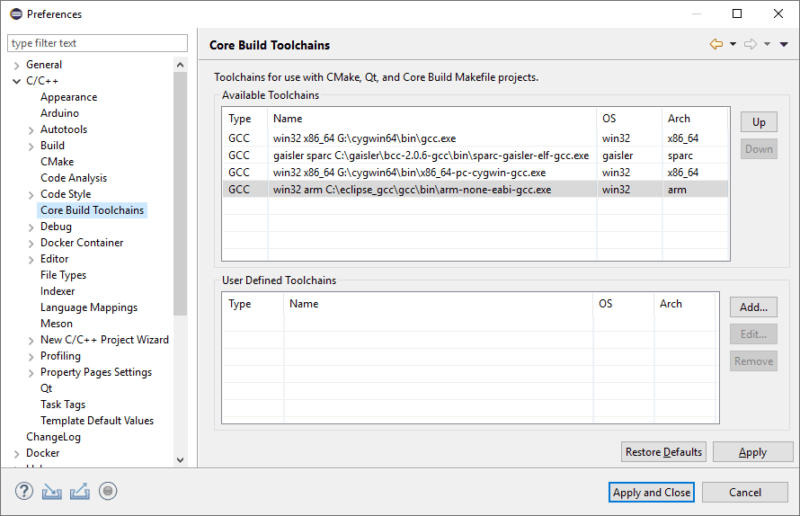Open the preferences view menu triangle
This screenshot has width=800, height=516.
pos(784,44)
